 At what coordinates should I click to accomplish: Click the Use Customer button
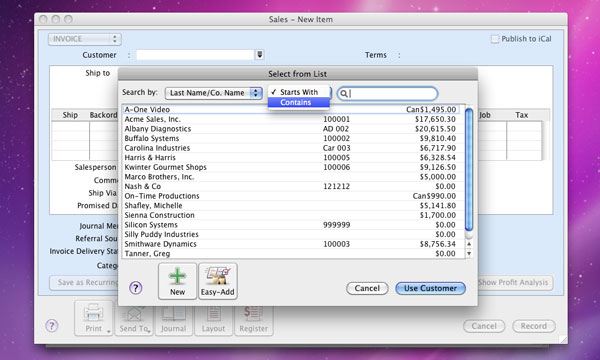tap(430, 288)
